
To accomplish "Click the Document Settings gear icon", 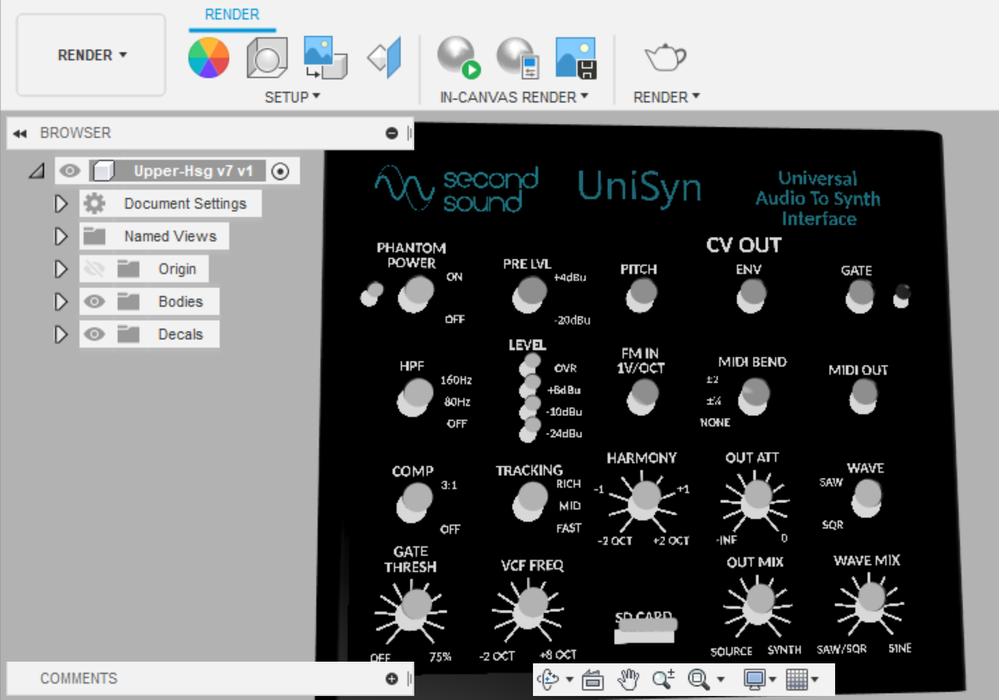I will point(94,204).
